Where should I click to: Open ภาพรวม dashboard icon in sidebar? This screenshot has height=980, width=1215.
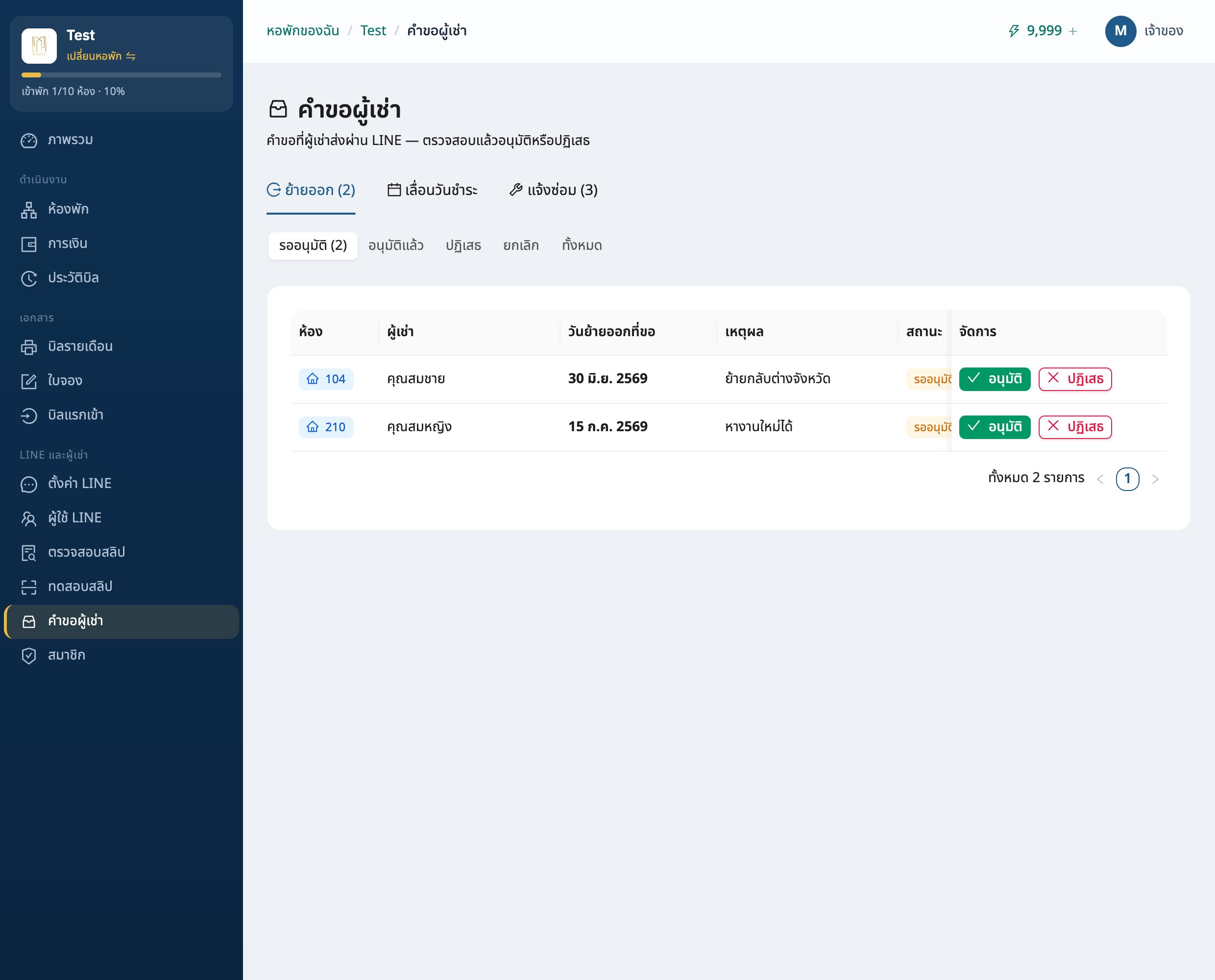[x=29, y=141]
